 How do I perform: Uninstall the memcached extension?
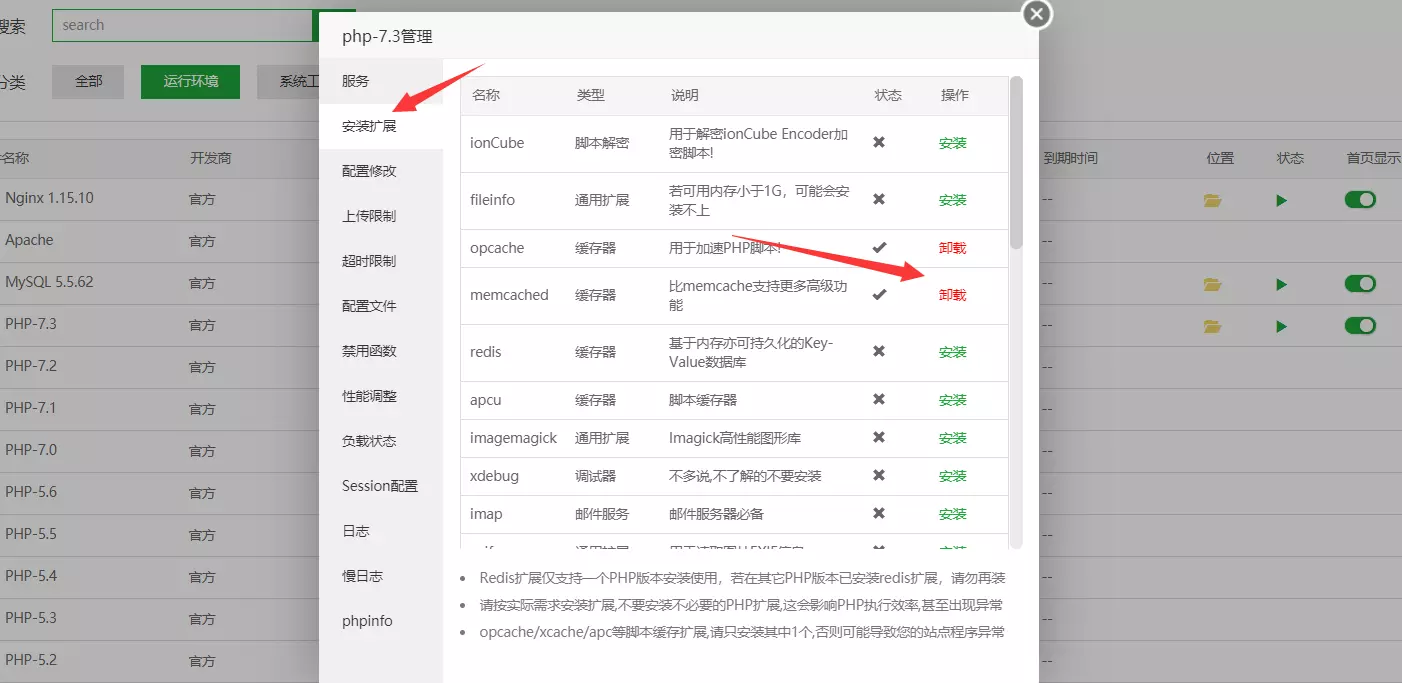[952, 295]
